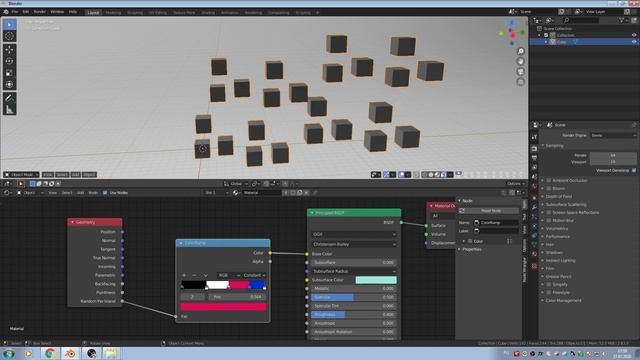Open the Object properties tab icon
Screen dimensions: 640x360
534,198
